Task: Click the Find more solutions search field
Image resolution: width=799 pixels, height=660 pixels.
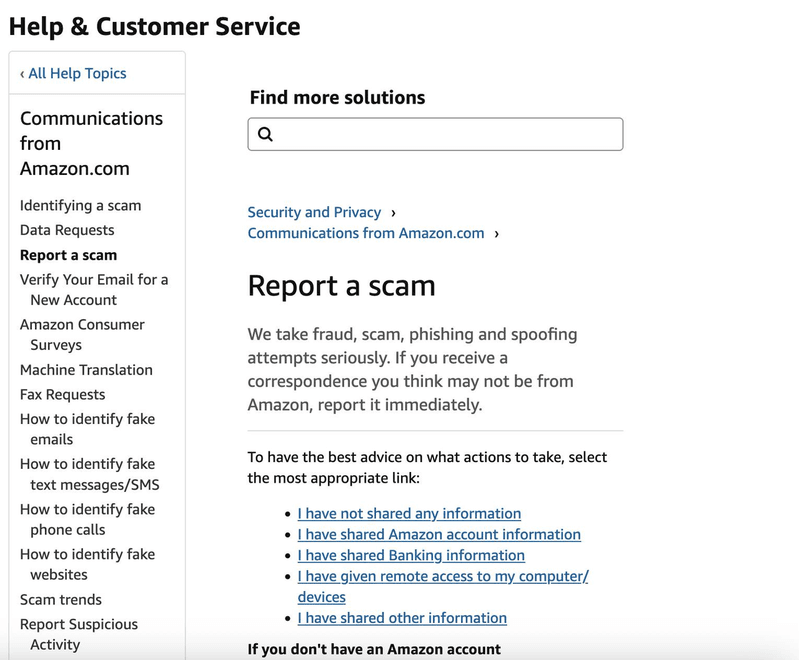Action: point(445,134)
